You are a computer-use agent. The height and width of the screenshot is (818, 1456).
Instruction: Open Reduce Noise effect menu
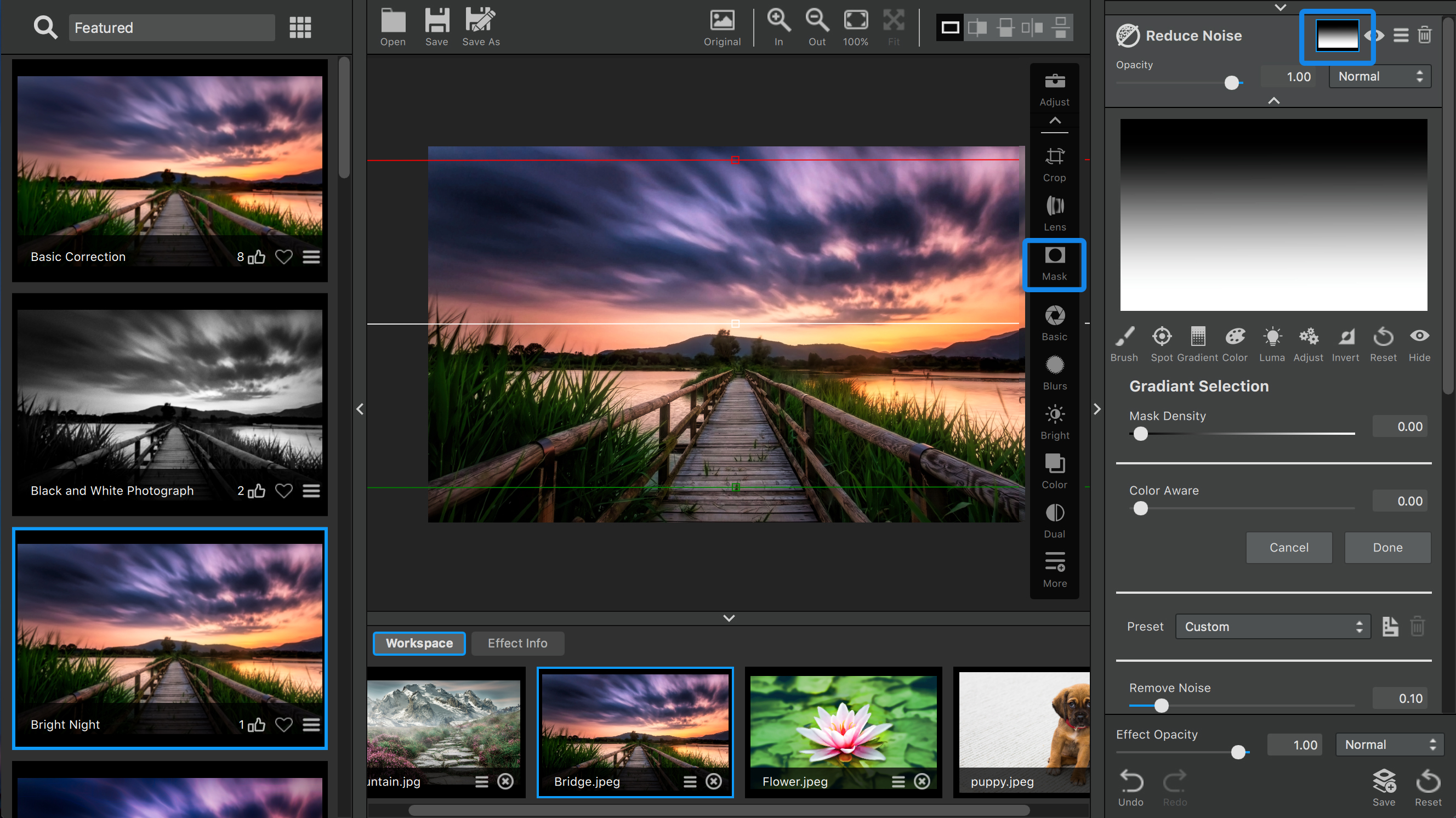coord(1401,36)
